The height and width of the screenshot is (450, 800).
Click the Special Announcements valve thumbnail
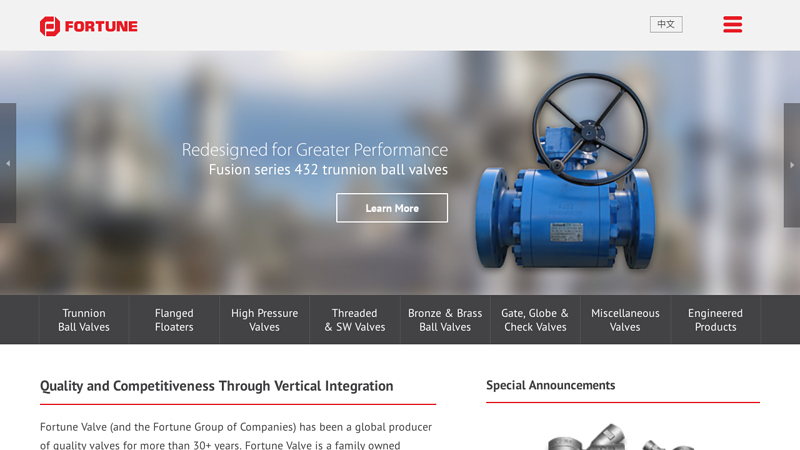click(x=620, y=437)
